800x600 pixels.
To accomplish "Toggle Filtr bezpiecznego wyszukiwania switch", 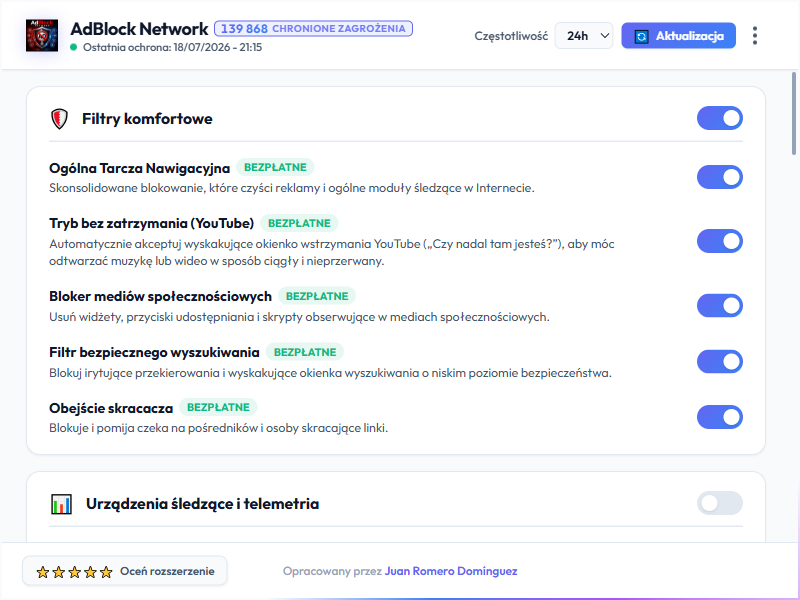I will 719,361.
